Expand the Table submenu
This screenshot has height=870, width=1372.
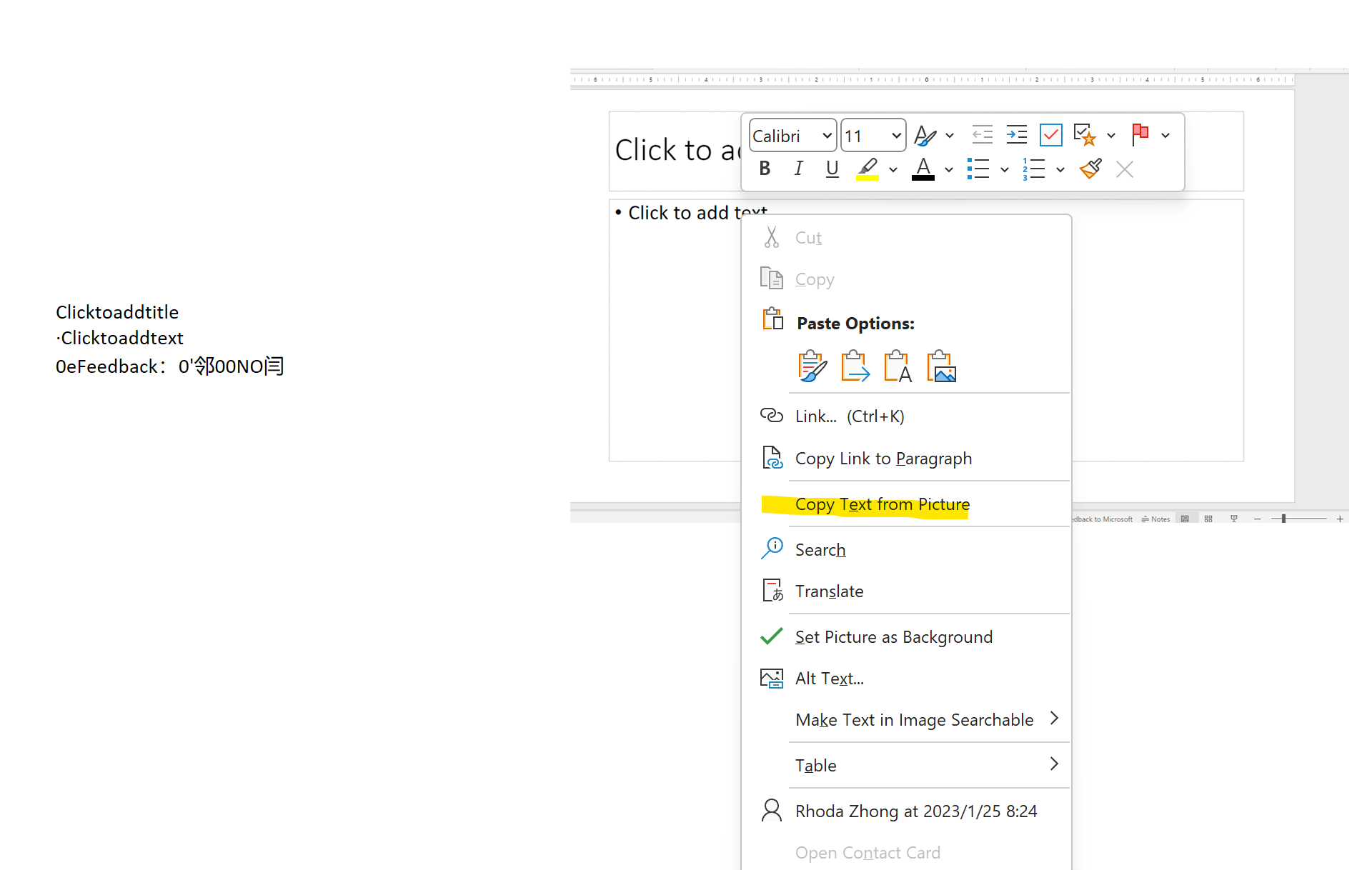[906, 766]
